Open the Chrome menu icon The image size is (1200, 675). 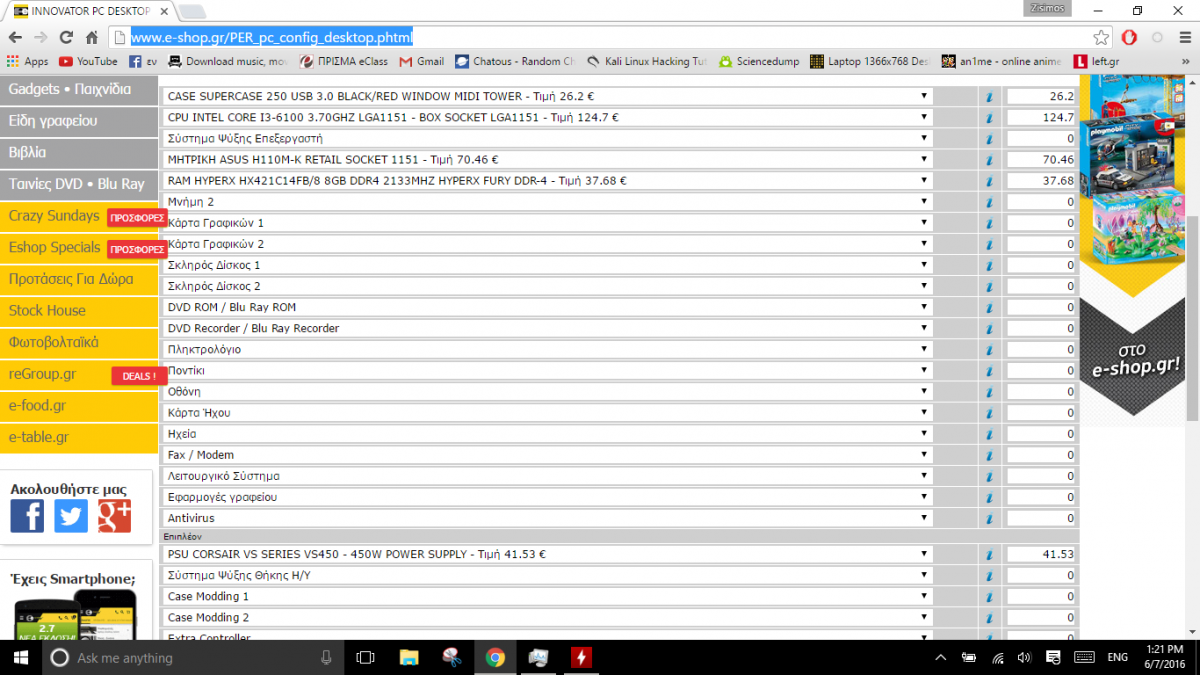pyautogui.click(x=1184, y=37)
